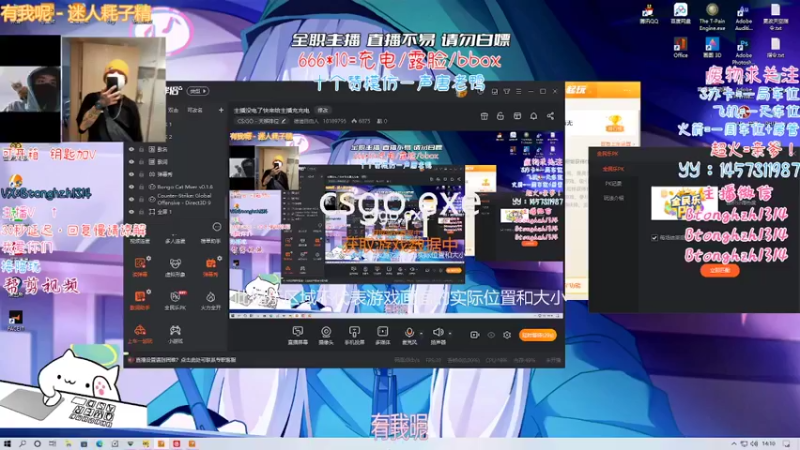Image resolution: width=800 pixels, height=450 pixels.
Task: Open the ellipsis menu on orange window
Action: tap(627, 90)
